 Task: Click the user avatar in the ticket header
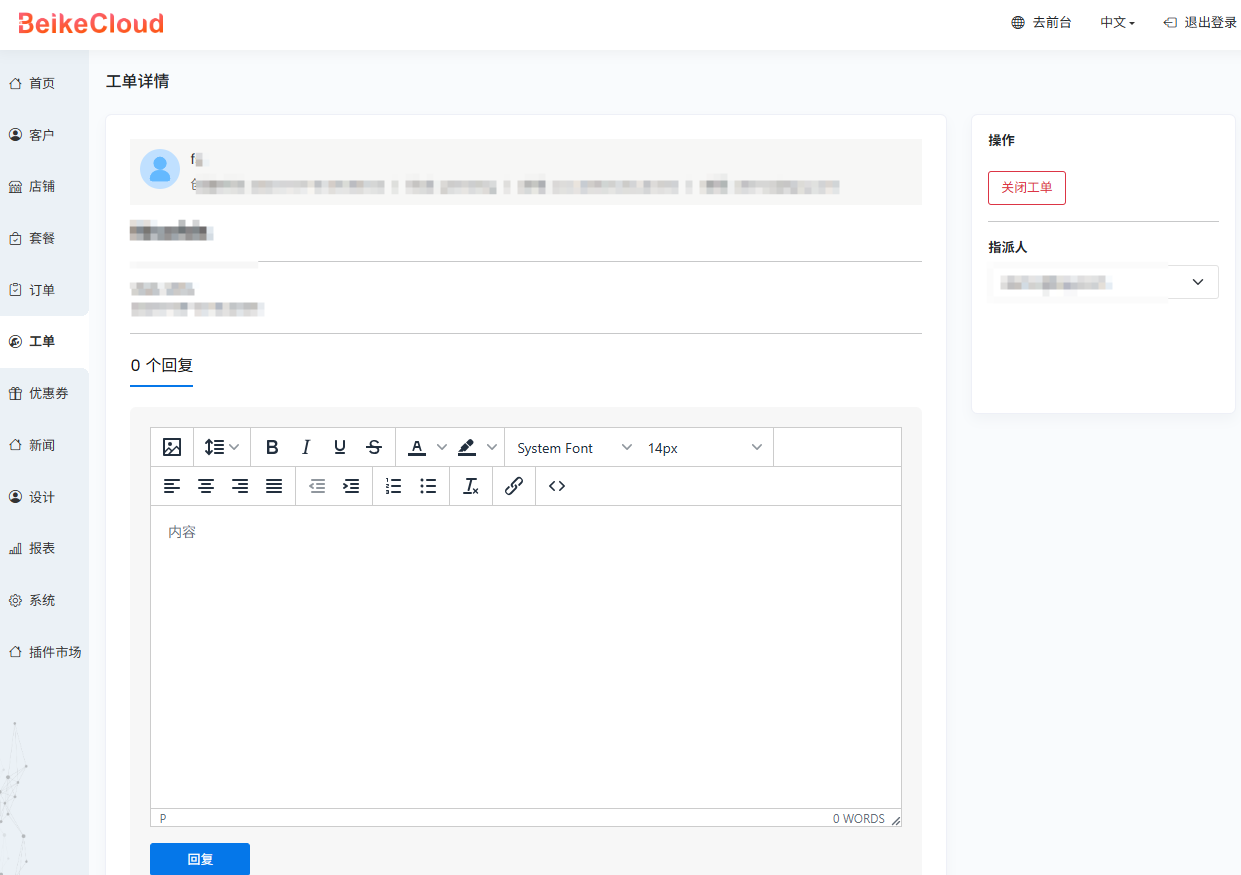[x=160, y=169]
